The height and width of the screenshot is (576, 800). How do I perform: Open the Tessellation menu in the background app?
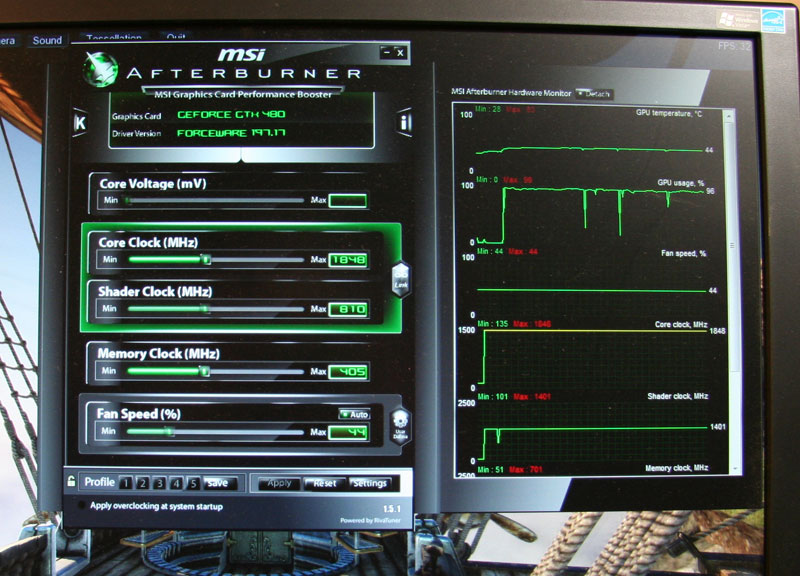[114, 37]
